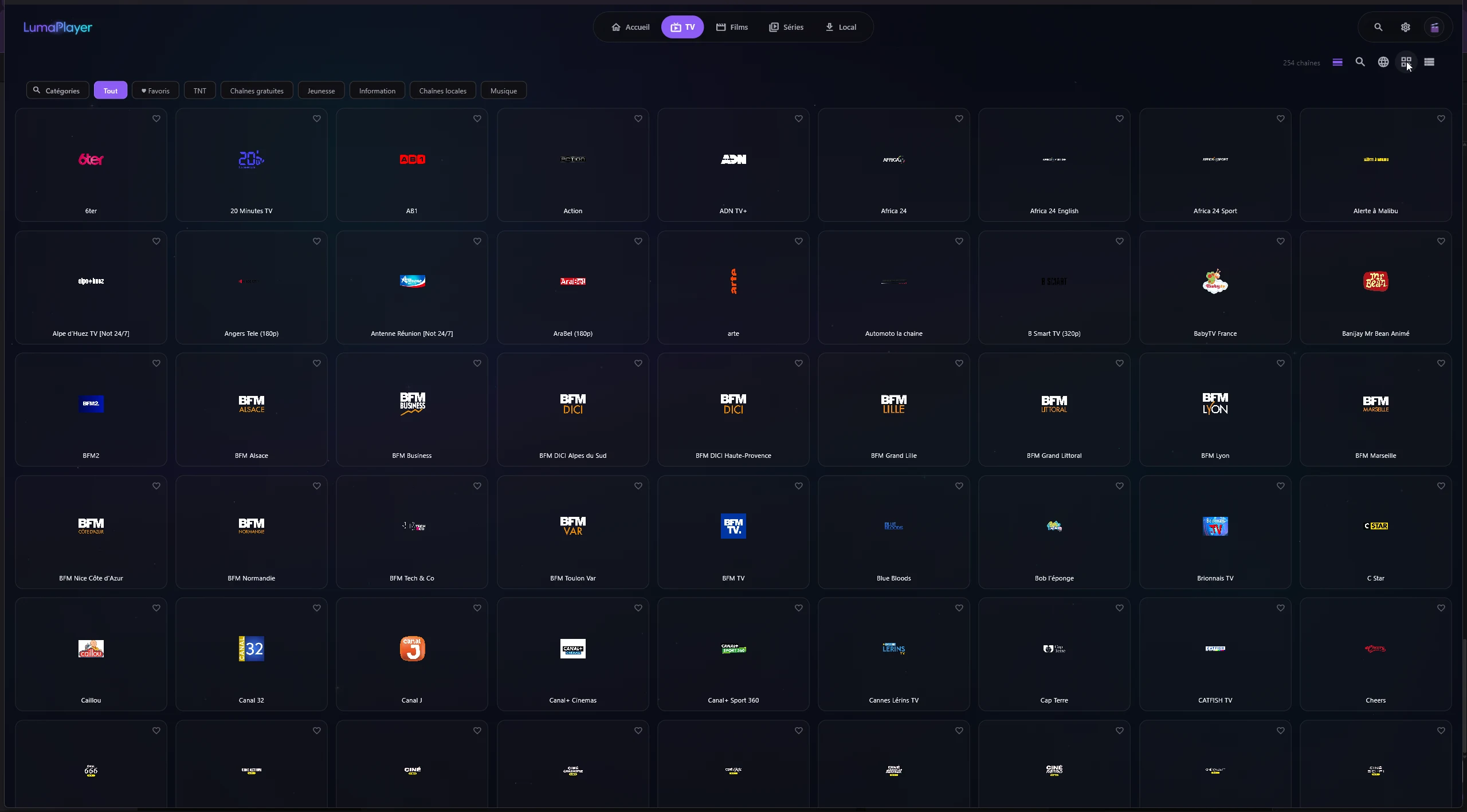The image size is (1467, 812).
Task: Open the Local tab
Action: [841, 27]
